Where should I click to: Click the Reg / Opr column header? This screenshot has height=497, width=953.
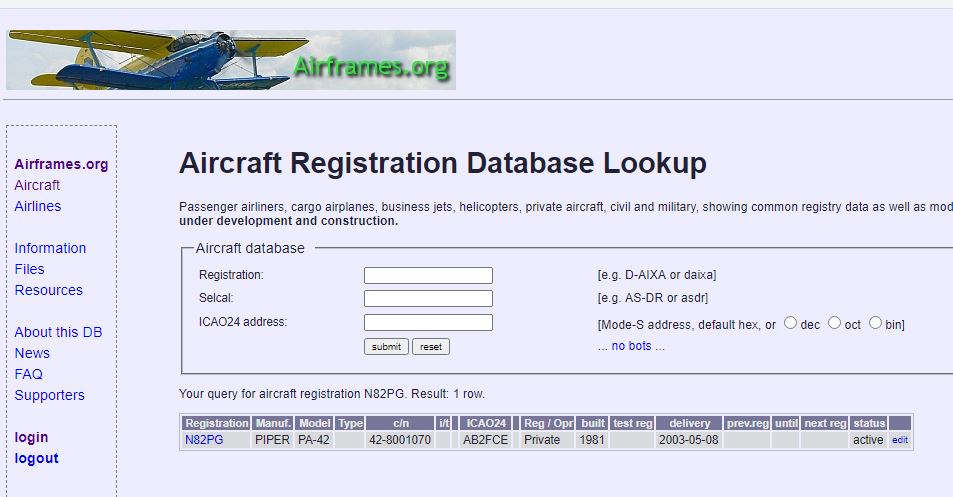[549, 423]
